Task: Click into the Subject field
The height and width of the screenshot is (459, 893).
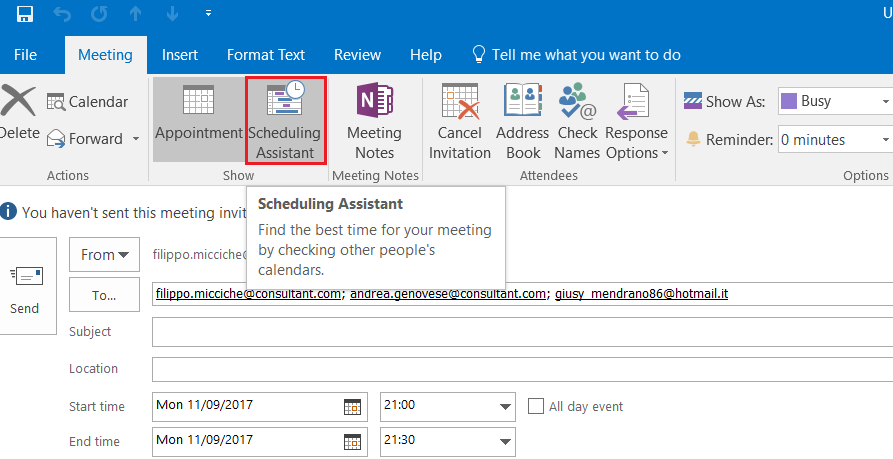Action: (520, 332)
